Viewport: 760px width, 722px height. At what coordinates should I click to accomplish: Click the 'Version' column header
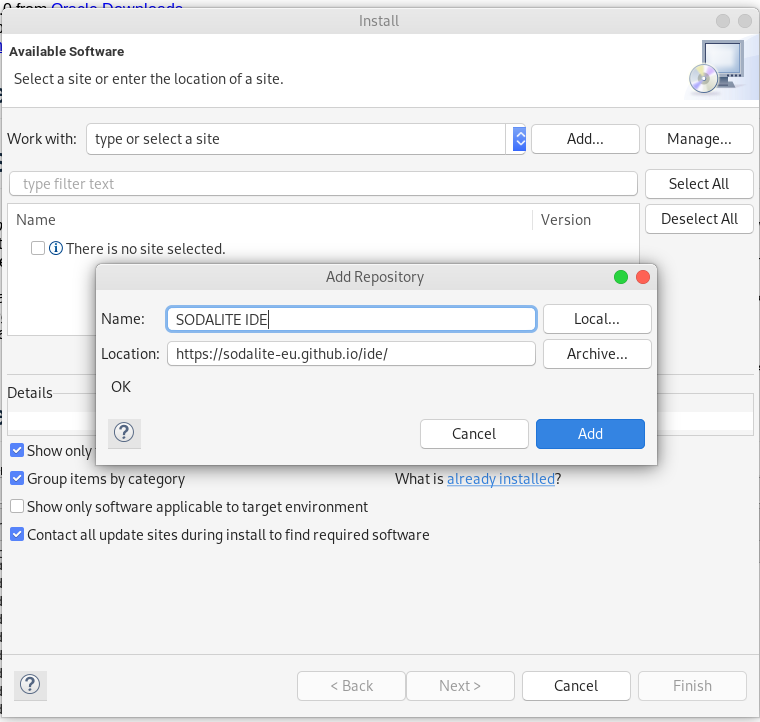point(566,220)
